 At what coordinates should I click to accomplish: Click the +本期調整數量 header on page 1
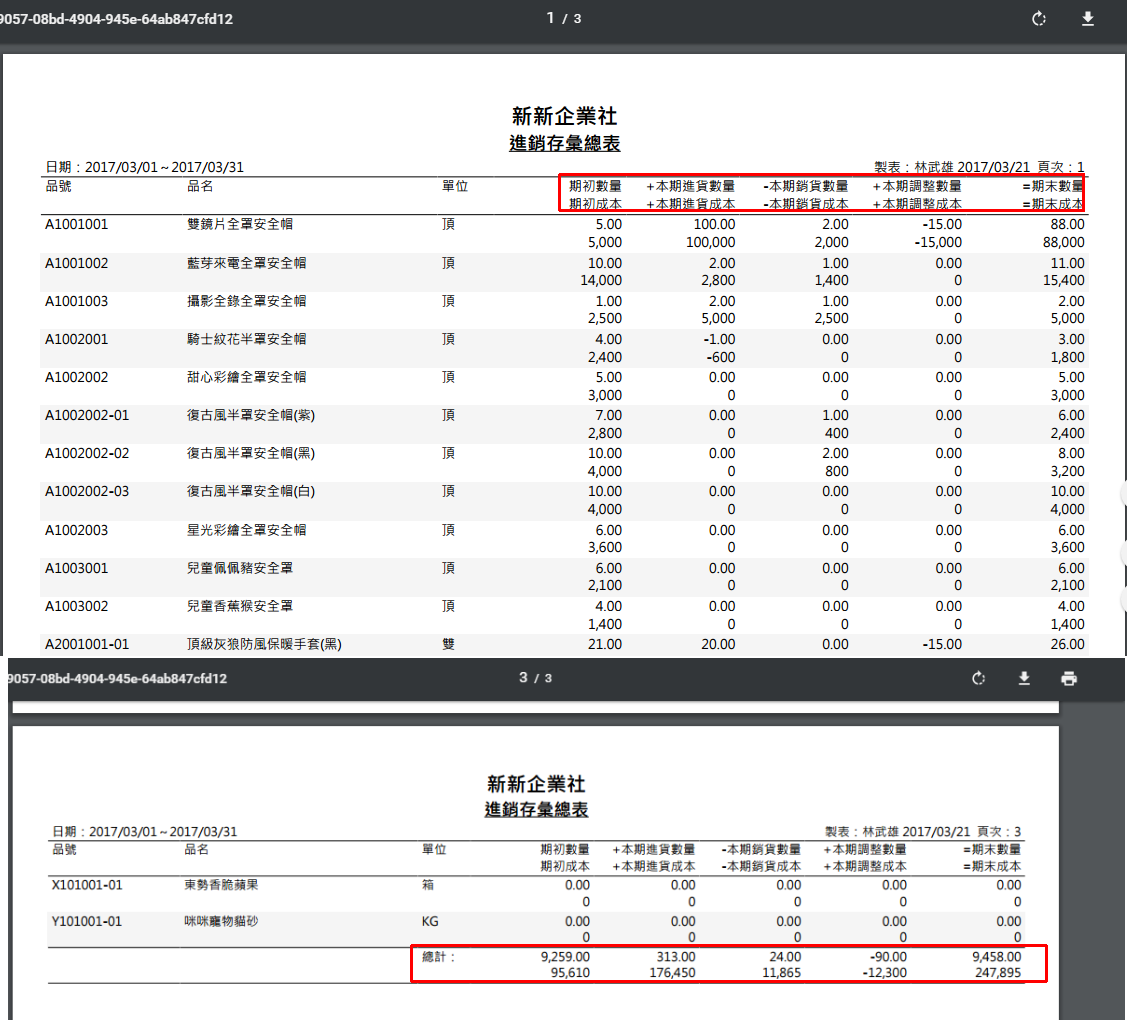[916, 186]
